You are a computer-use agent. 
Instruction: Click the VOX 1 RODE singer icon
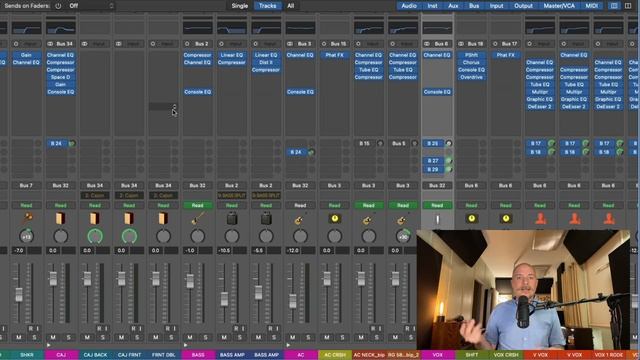(x=609, y=219)
